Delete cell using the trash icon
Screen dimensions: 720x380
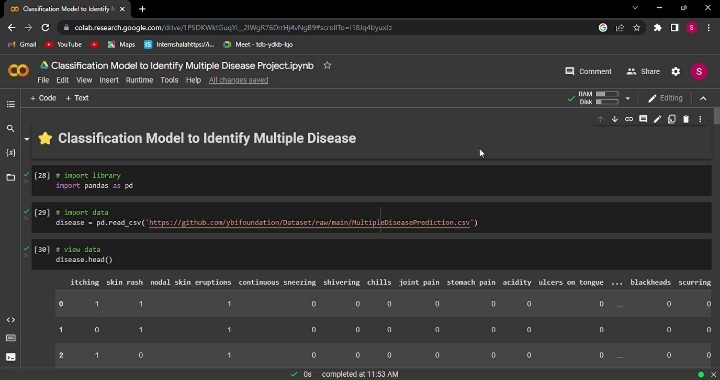coord(686,119)
